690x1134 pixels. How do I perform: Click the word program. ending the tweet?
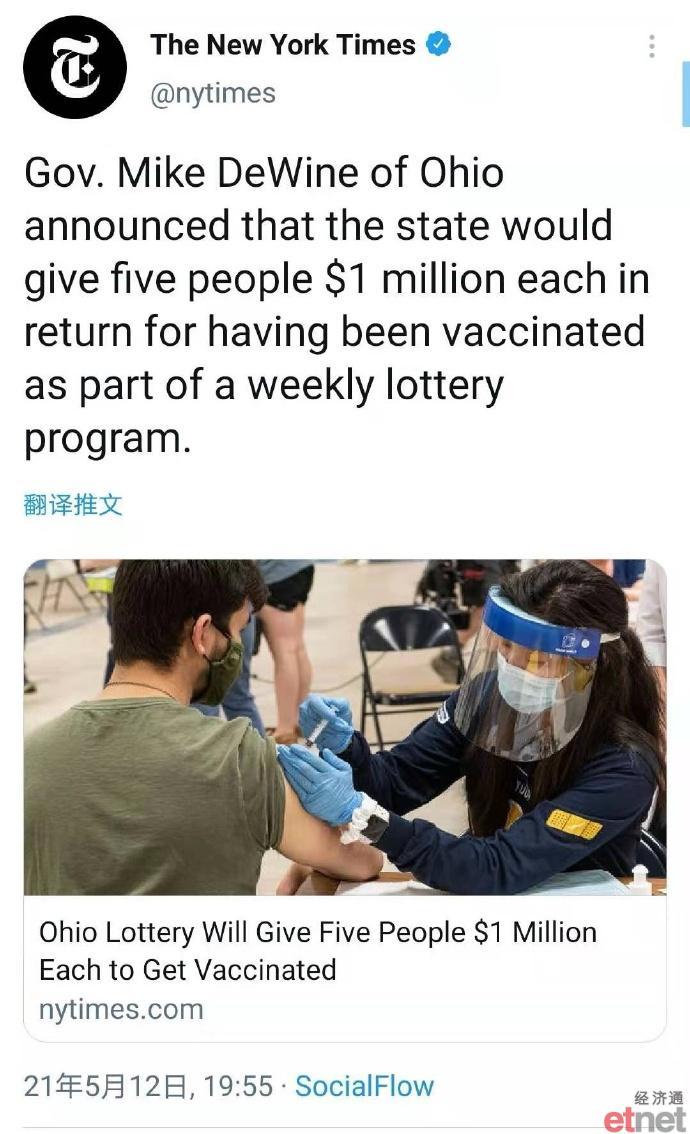pos(108,439)
